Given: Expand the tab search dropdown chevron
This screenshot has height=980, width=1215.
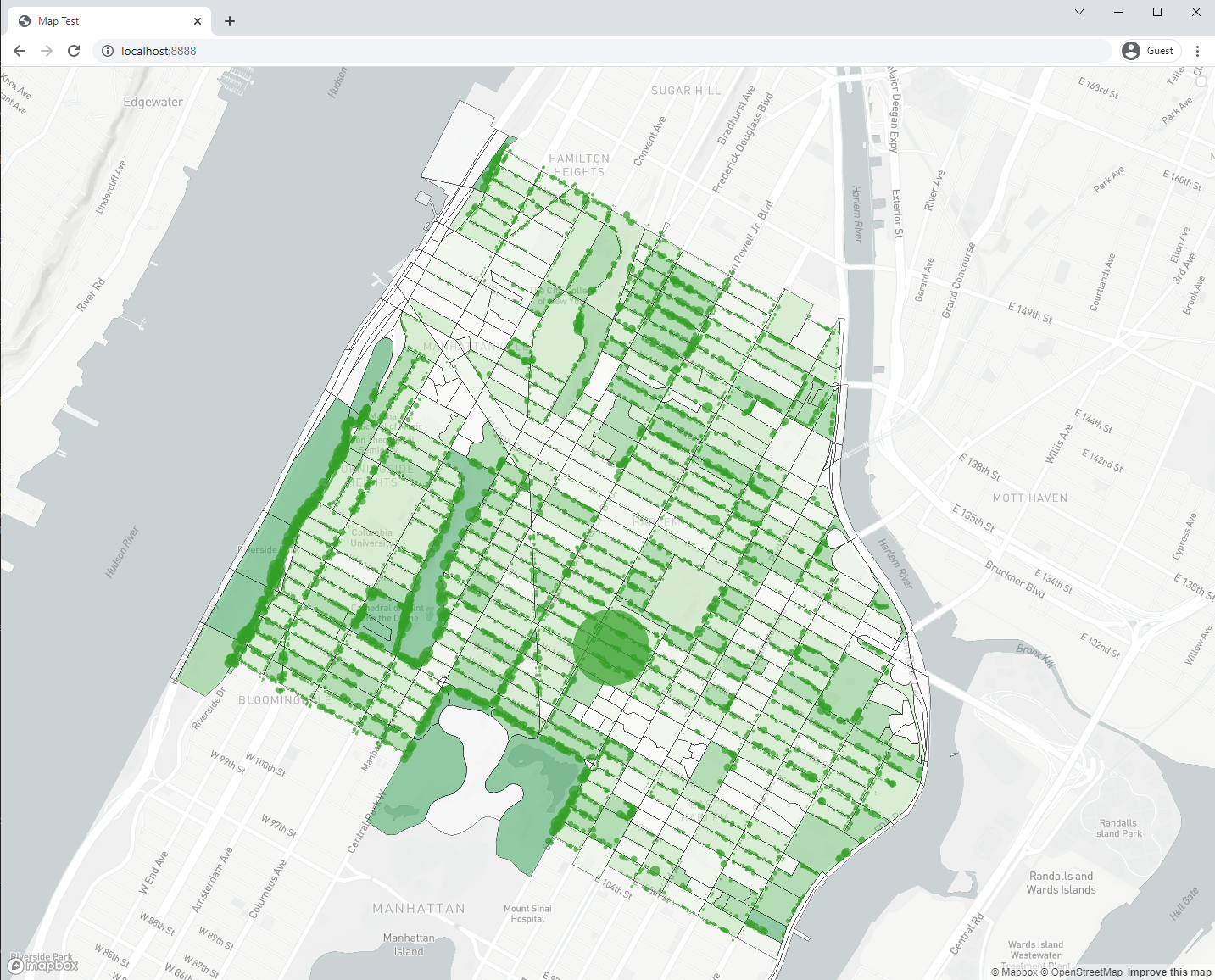Looking at the screenshot, I should pos(1079,12).
